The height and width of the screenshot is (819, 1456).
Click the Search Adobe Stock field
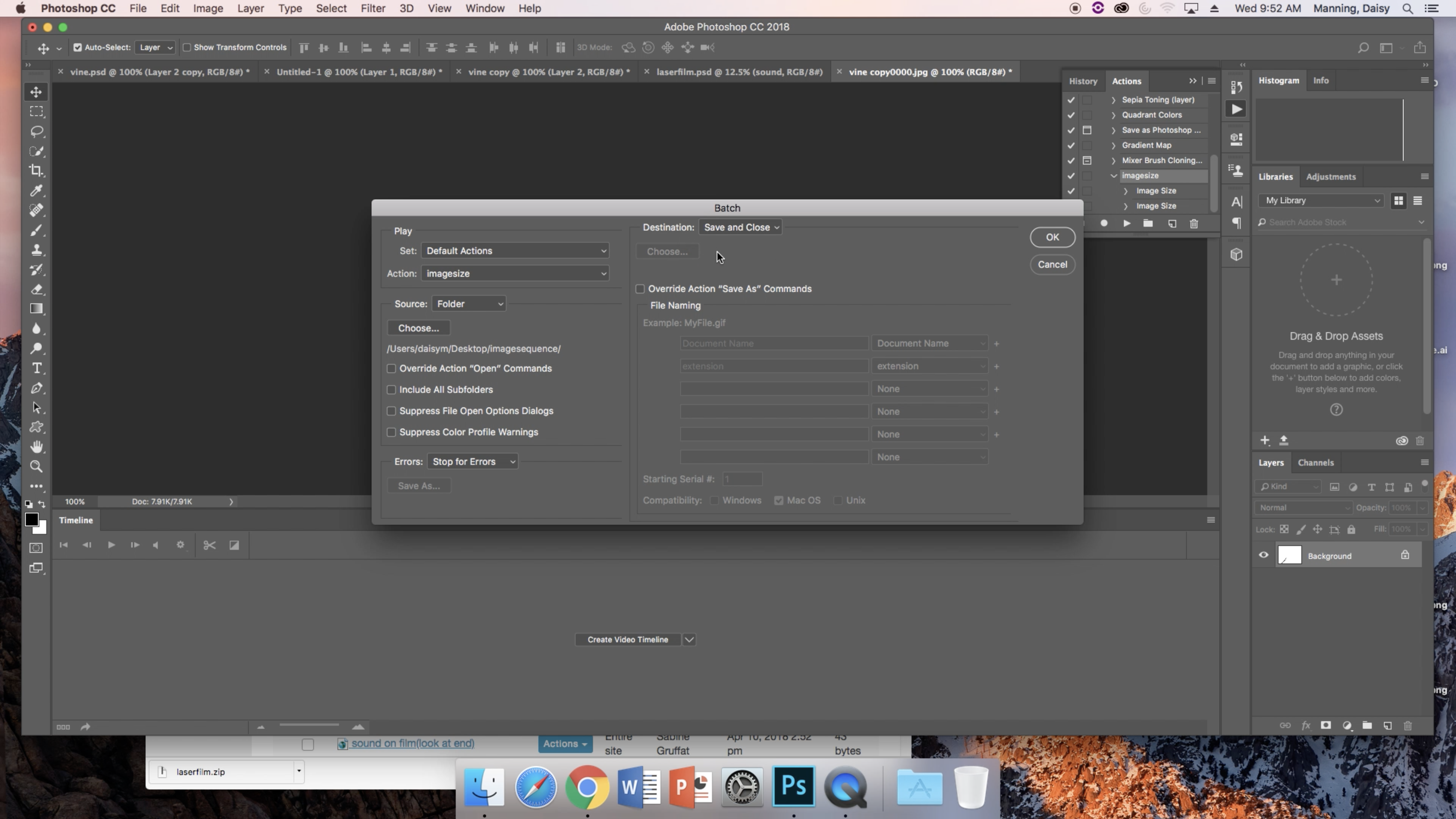1341,222
